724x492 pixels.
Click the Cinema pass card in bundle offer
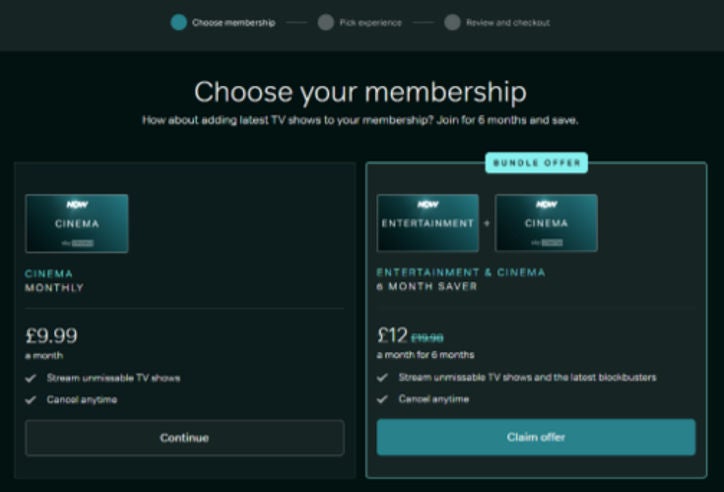point(546,223)
